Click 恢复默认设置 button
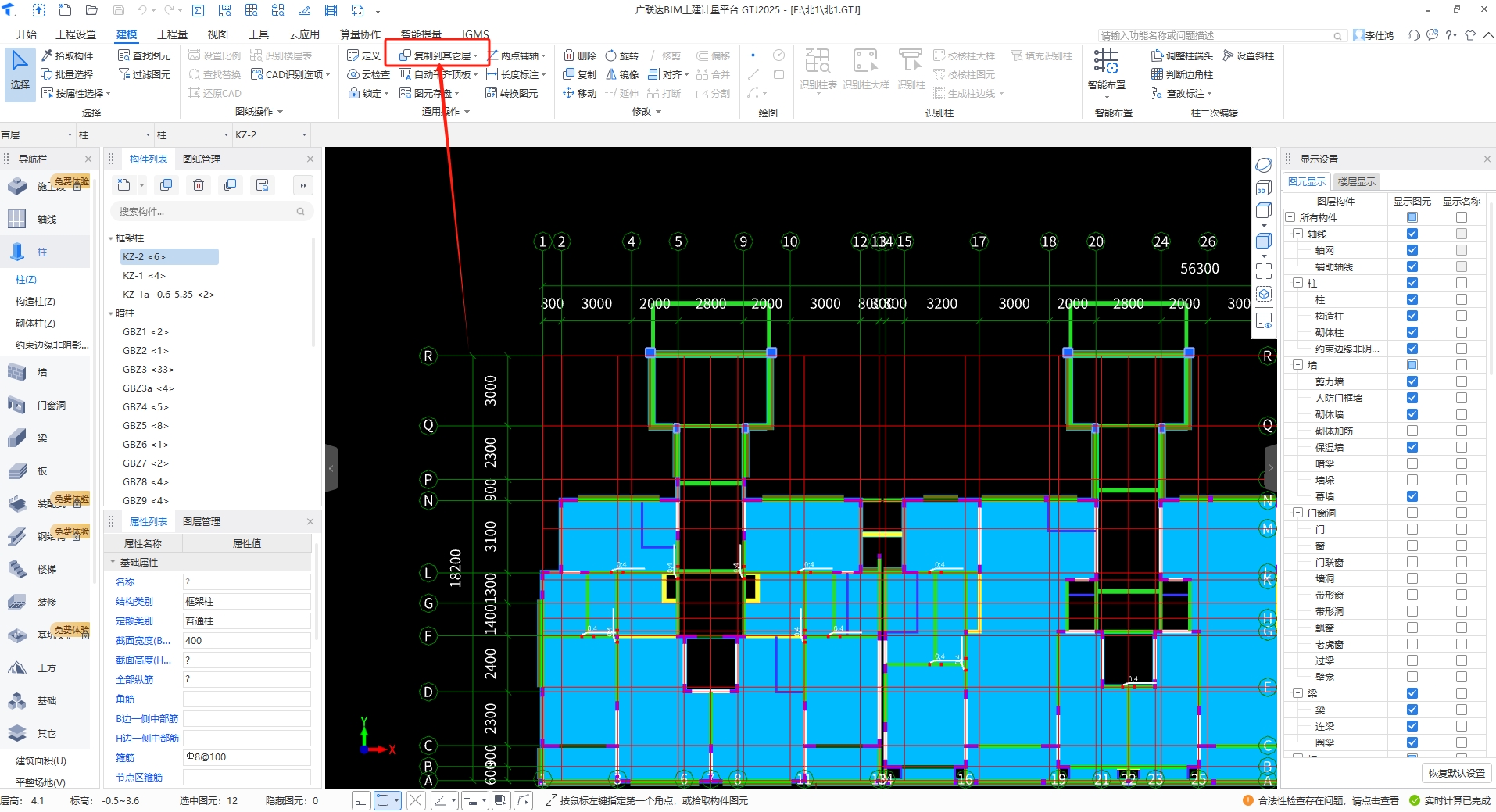Screen dimensions: 1496x812 coord(1456,774)
